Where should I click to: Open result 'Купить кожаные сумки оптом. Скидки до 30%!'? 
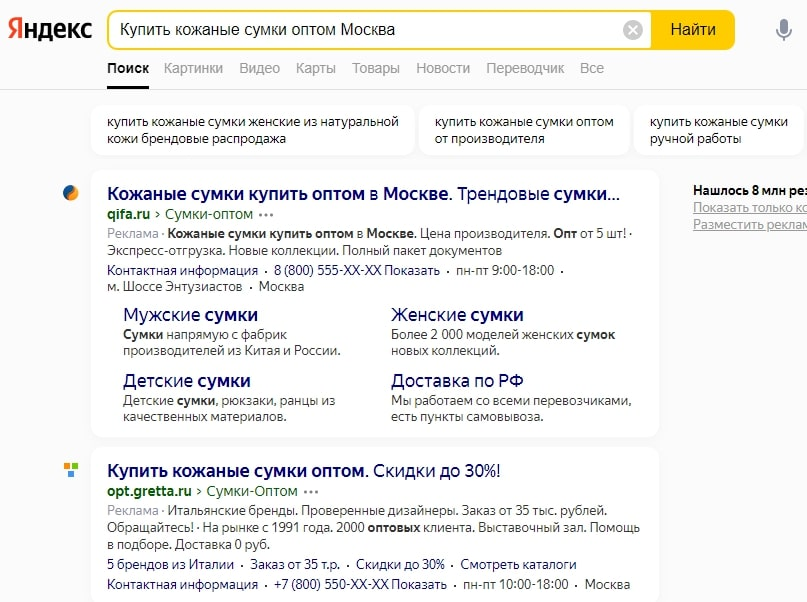(x=304, y=471)
